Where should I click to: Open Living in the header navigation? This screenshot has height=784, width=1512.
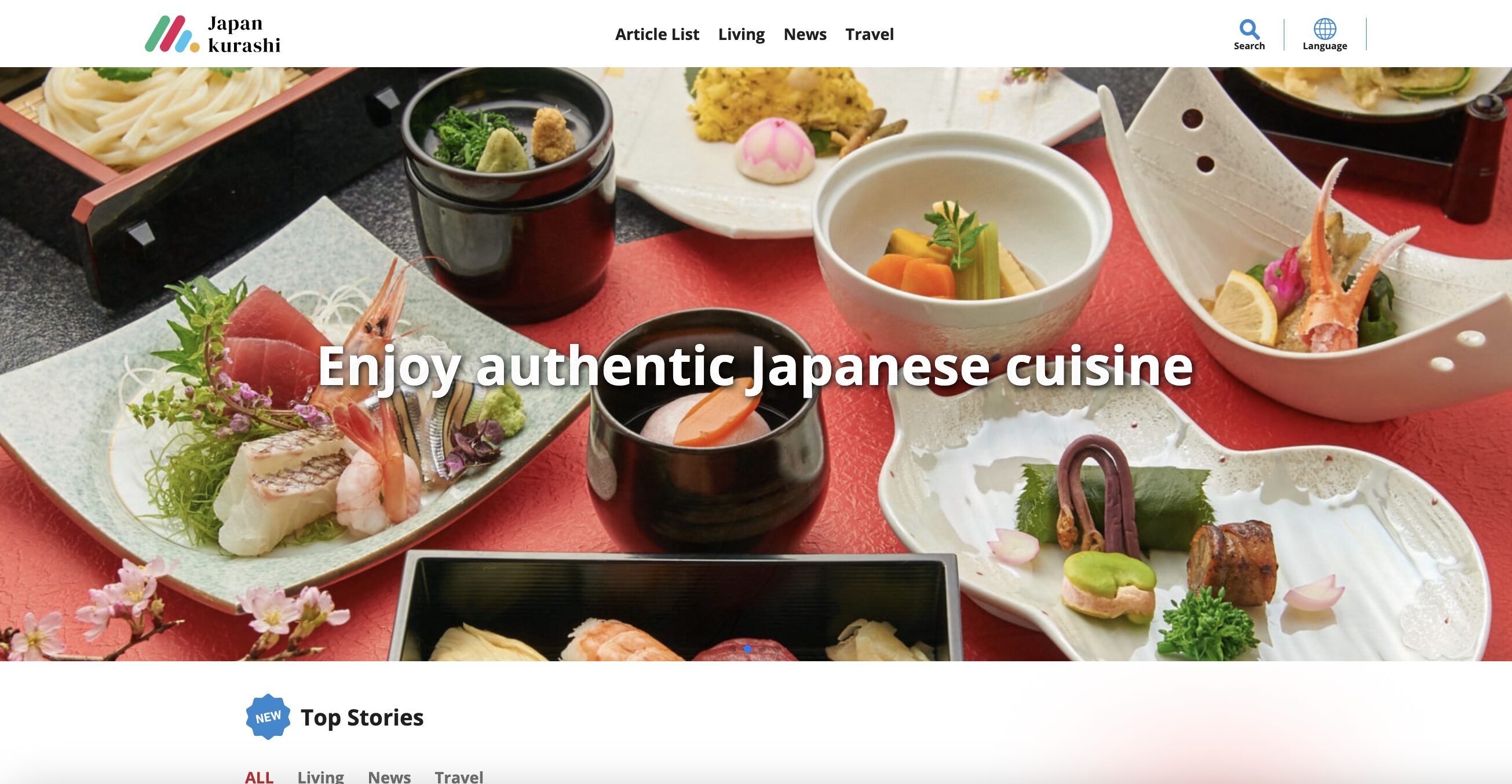742,34
